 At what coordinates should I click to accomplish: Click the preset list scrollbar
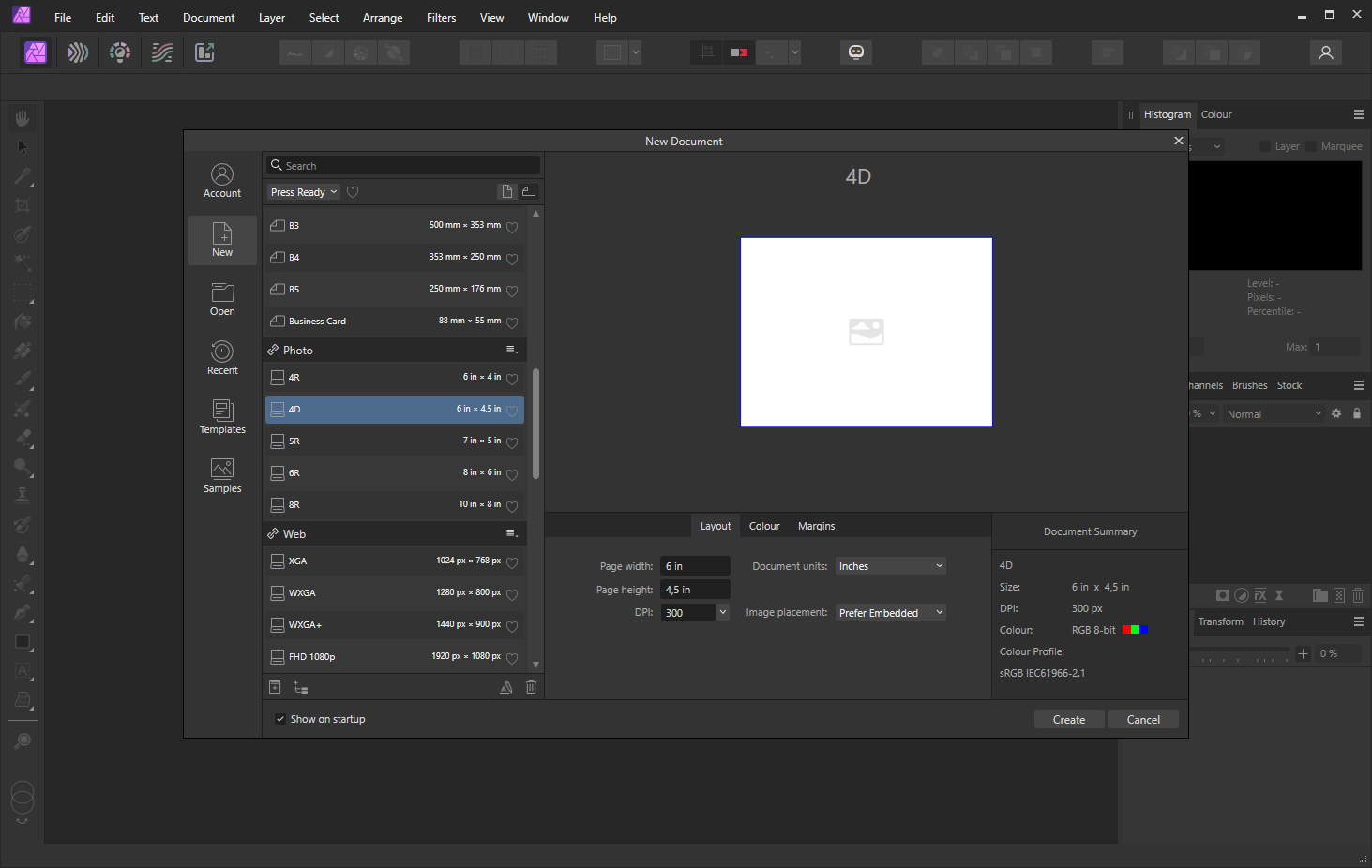[536, 424]
